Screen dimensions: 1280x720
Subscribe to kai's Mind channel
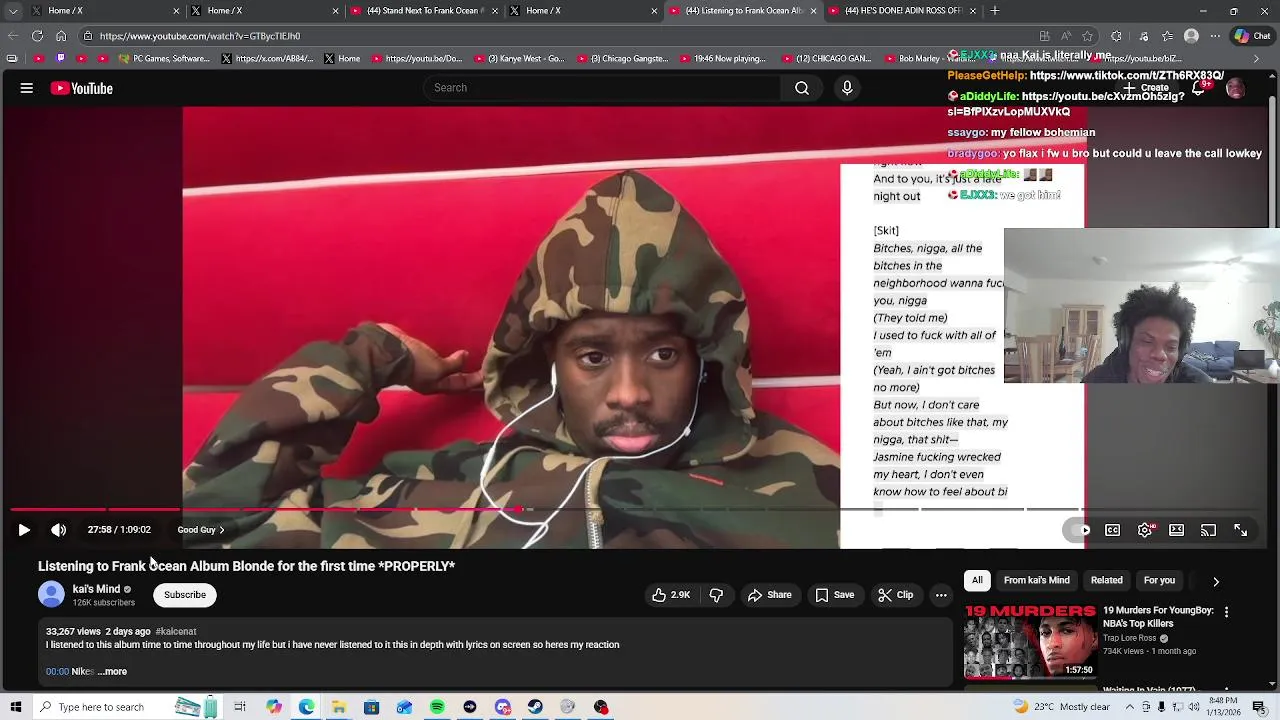185,595
